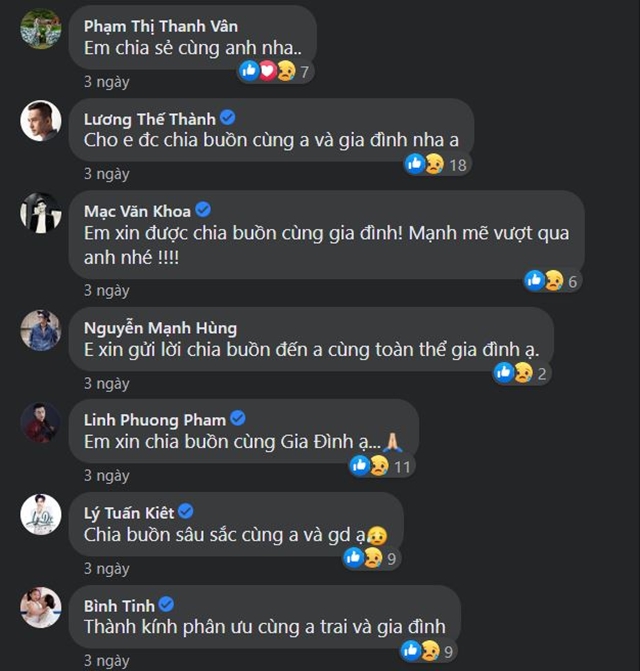Click '3 ngày' timestamp under Mạc Văn Khoa's comment
The height and width of the screenshot is (671, 640).
(x=107, y=290)
